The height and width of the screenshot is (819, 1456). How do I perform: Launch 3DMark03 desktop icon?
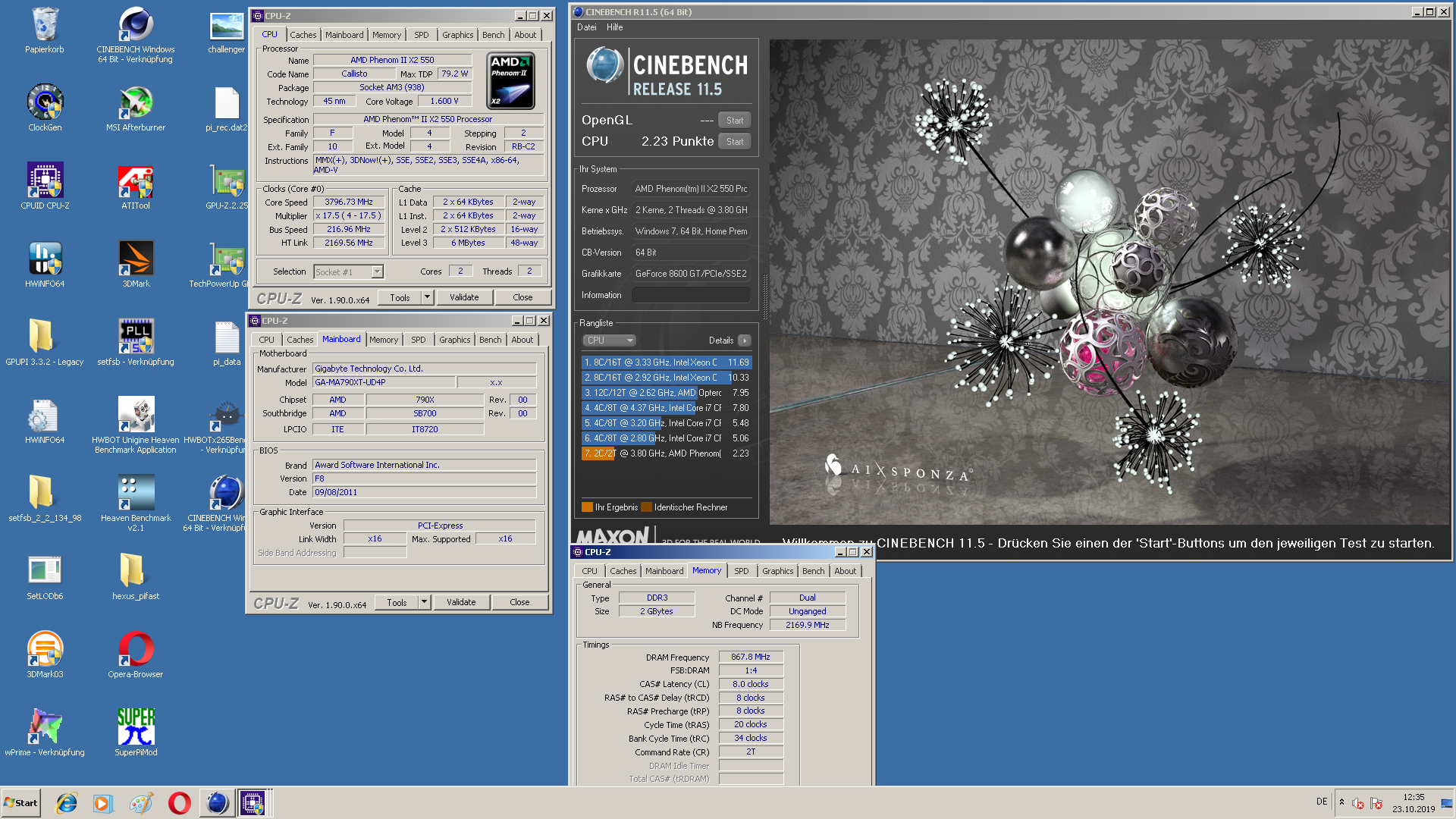coord(45,654)
